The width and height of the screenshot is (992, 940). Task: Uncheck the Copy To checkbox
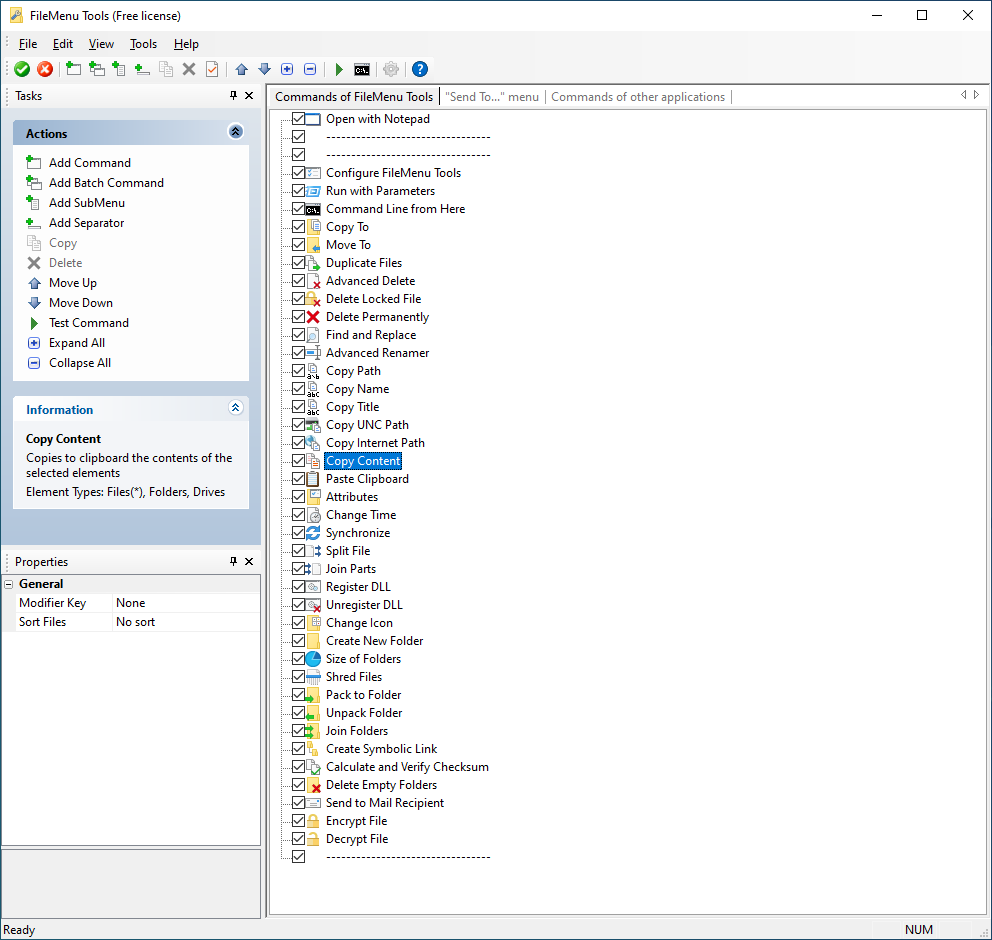299,226
